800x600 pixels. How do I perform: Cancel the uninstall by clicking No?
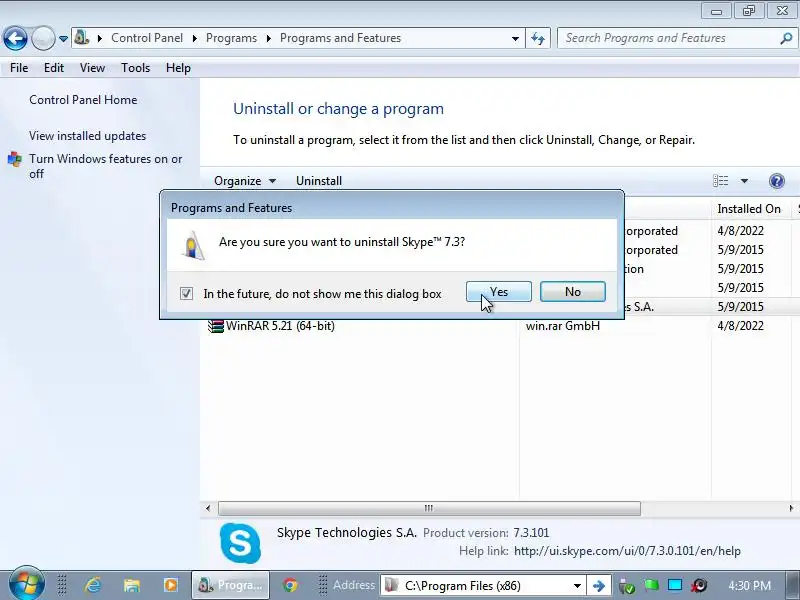coord(572,292)
